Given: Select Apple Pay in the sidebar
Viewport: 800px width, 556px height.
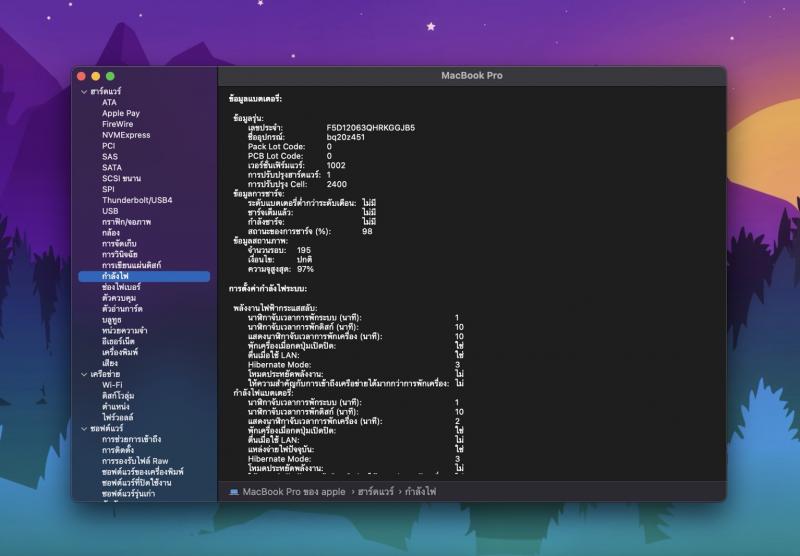Looking at the screenshot, I should pos(121,113).
